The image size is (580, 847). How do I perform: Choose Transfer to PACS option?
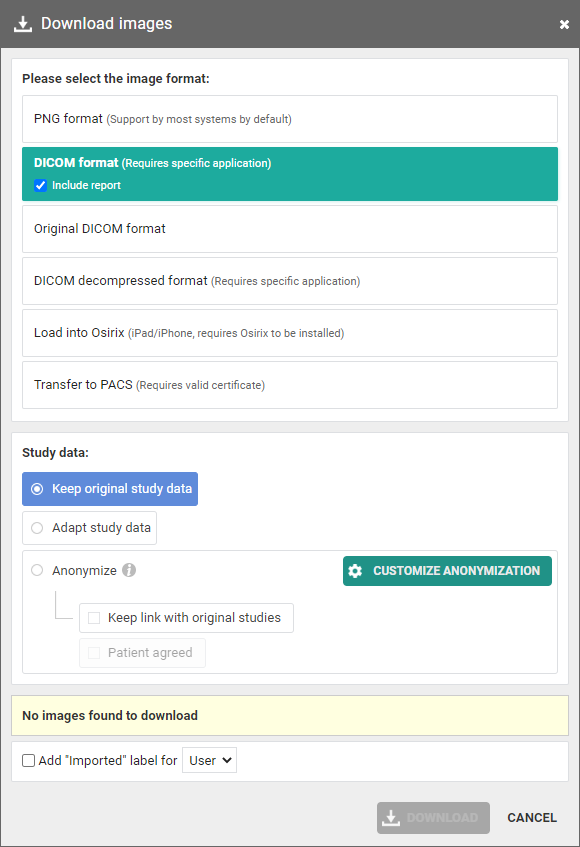point(290,385)
